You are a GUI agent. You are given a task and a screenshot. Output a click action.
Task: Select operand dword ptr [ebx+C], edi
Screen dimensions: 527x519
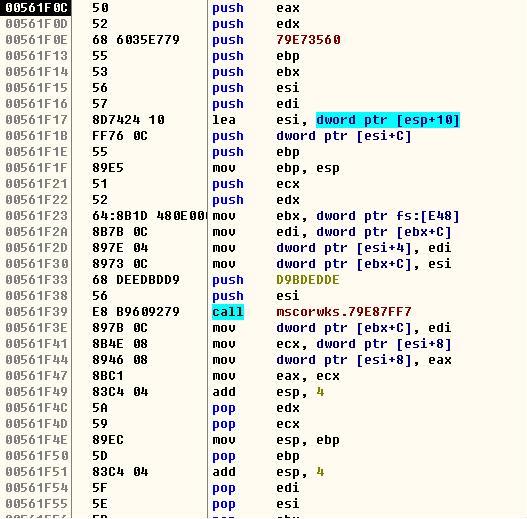[364, 328]
